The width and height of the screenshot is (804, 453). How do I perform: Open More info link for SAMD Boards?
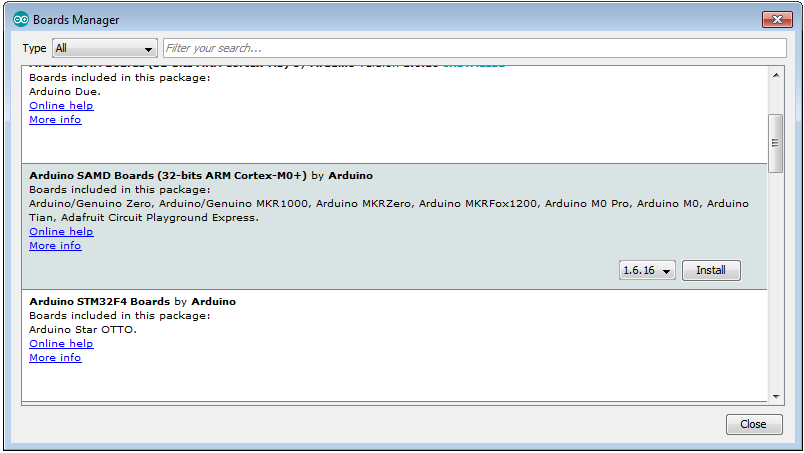[55, 246]
